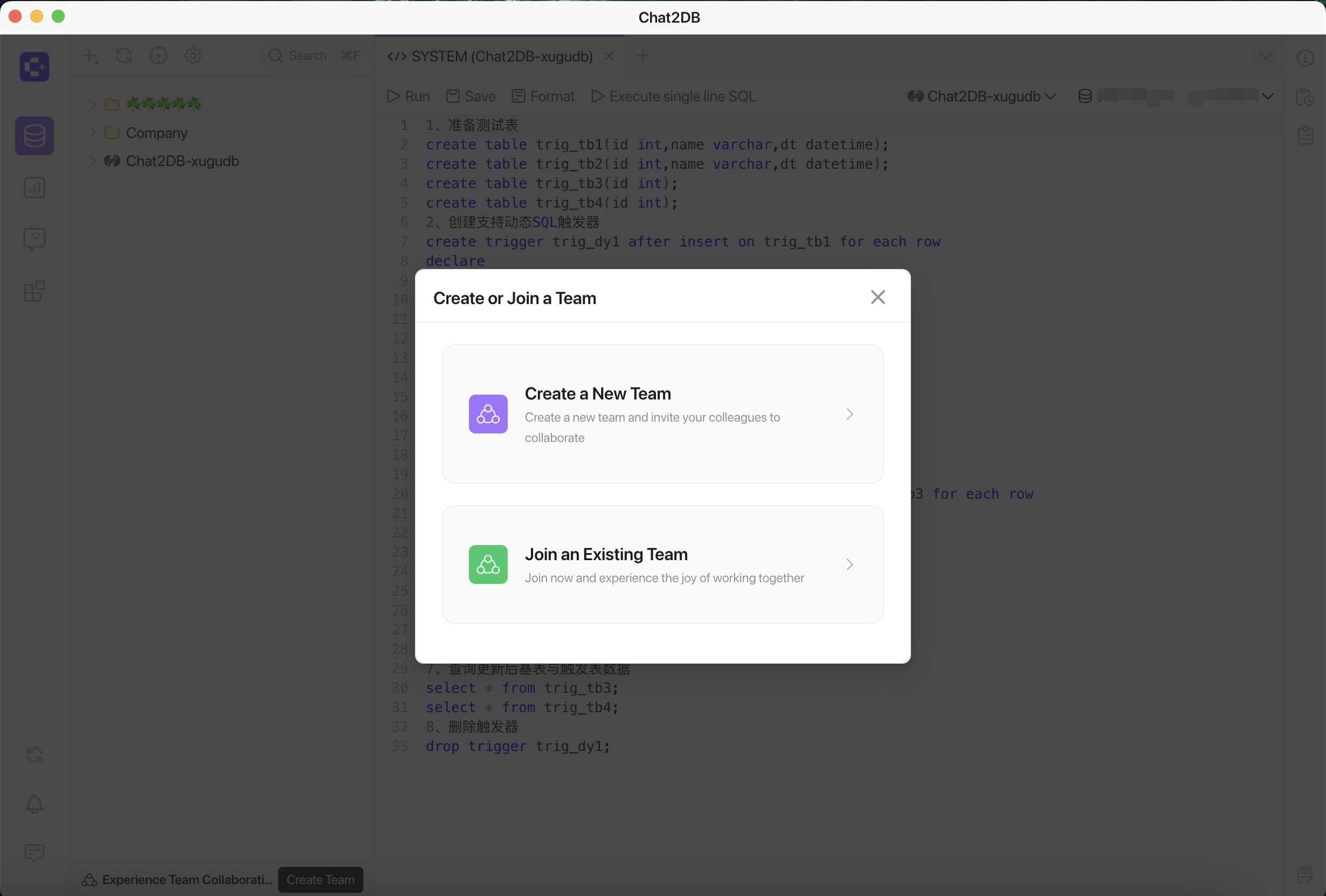Select Create a New Team option

[x=662, y=413]
